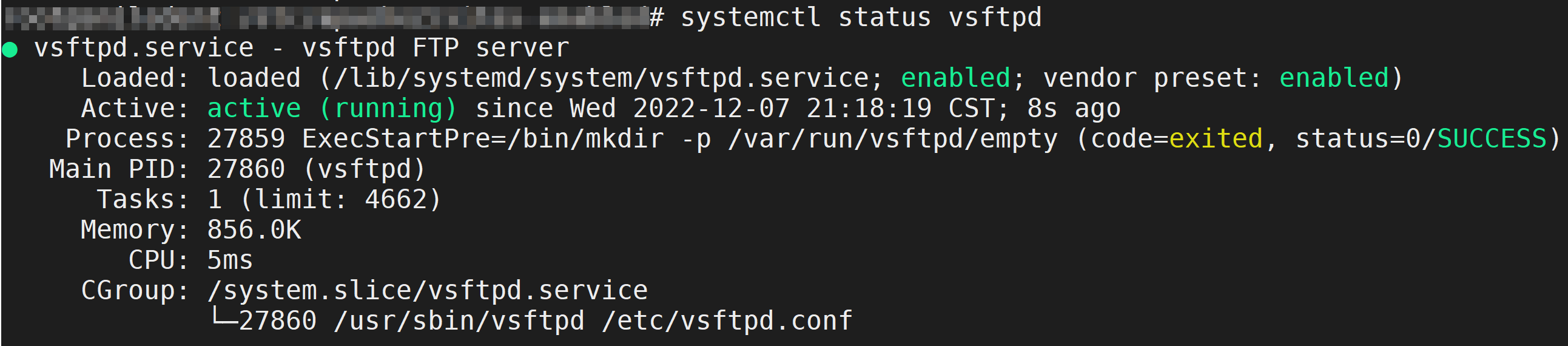Screen dimensions: 1568x346
Task: Click the 8s ago elapsed time
Action: 1073,109
